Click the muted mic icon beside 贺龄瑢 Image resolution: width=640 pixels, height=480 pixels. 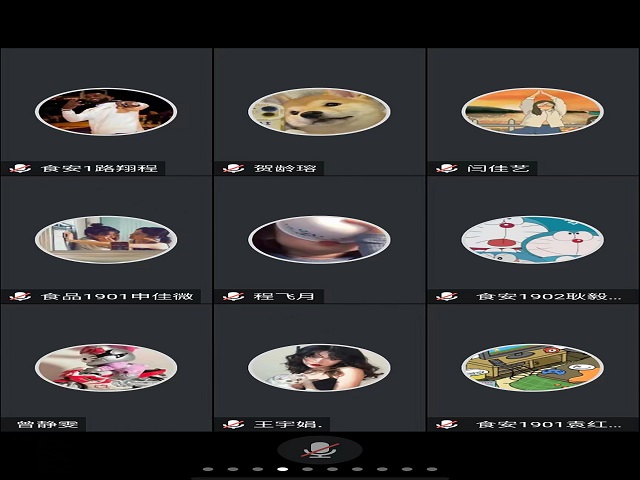(234, 168)
